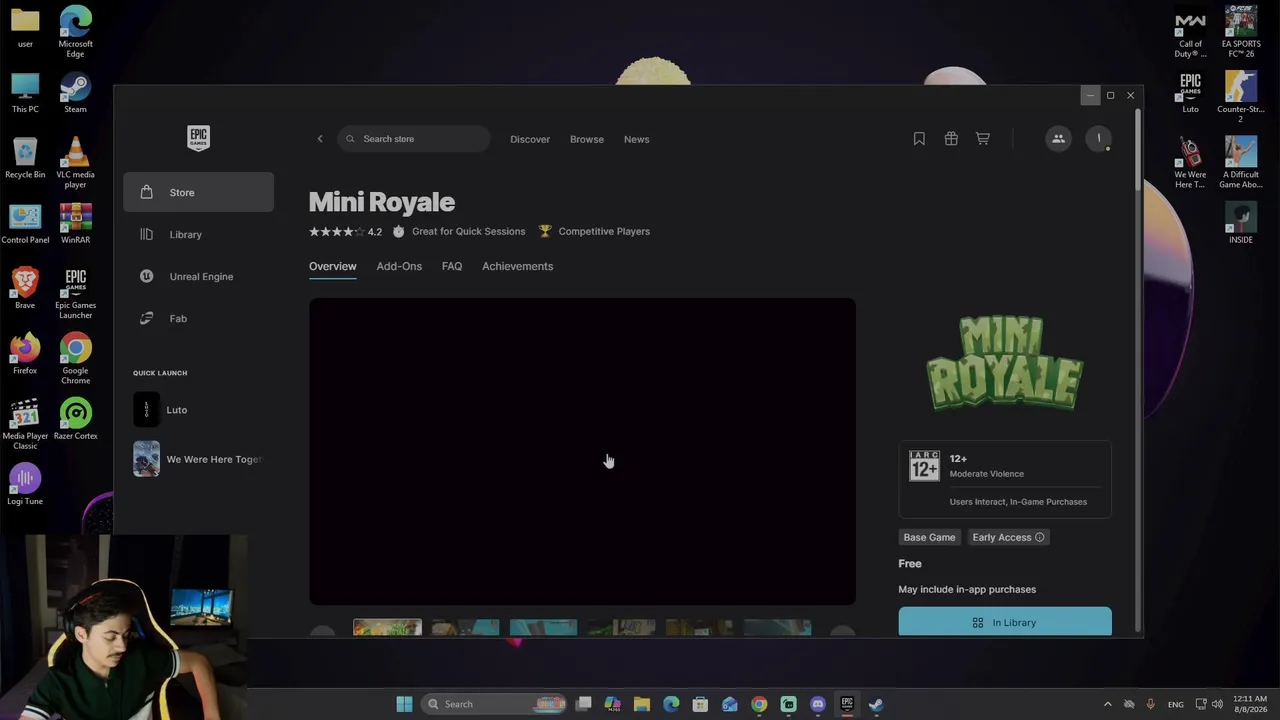Click the In Library button
Screen dimensions: 1280x720
pyautogui.click(x=1004, y=621)
